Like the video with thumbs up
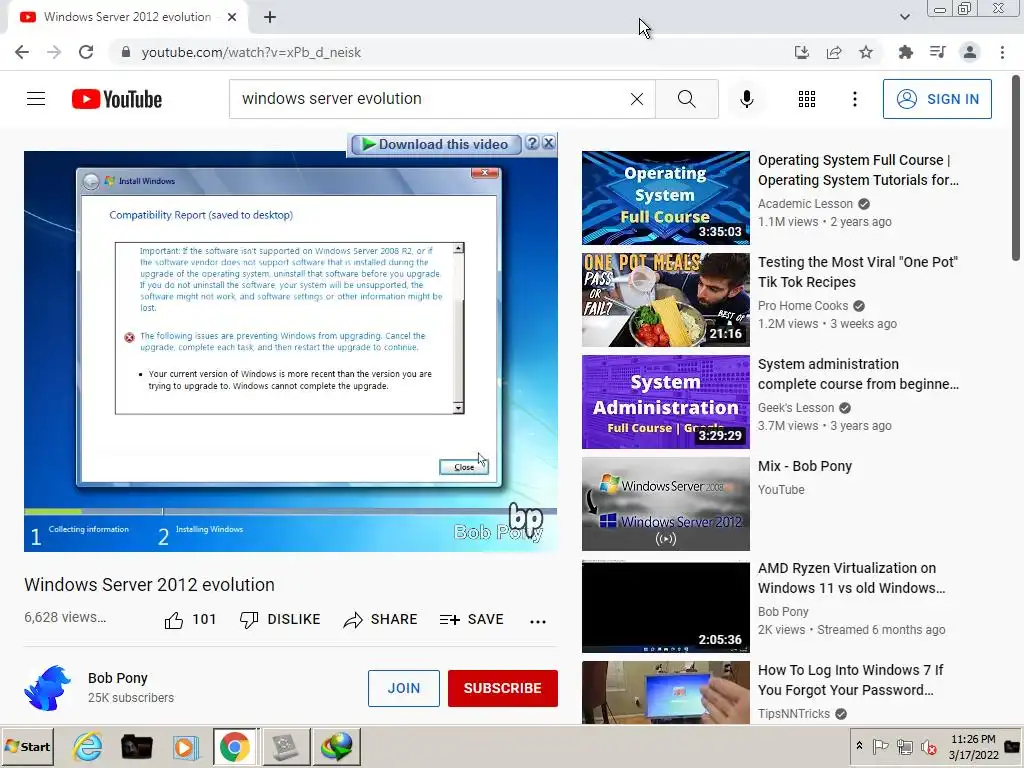This screenshot has height=768, width=1024. pos(174,620)
